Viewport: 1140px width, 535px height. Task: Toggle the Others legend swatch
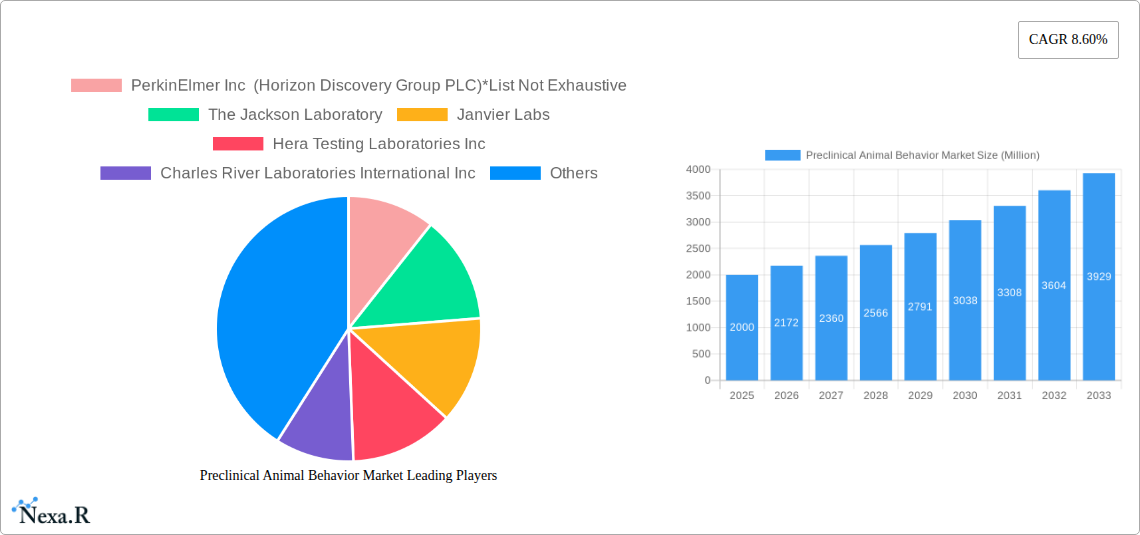(515, 173)
